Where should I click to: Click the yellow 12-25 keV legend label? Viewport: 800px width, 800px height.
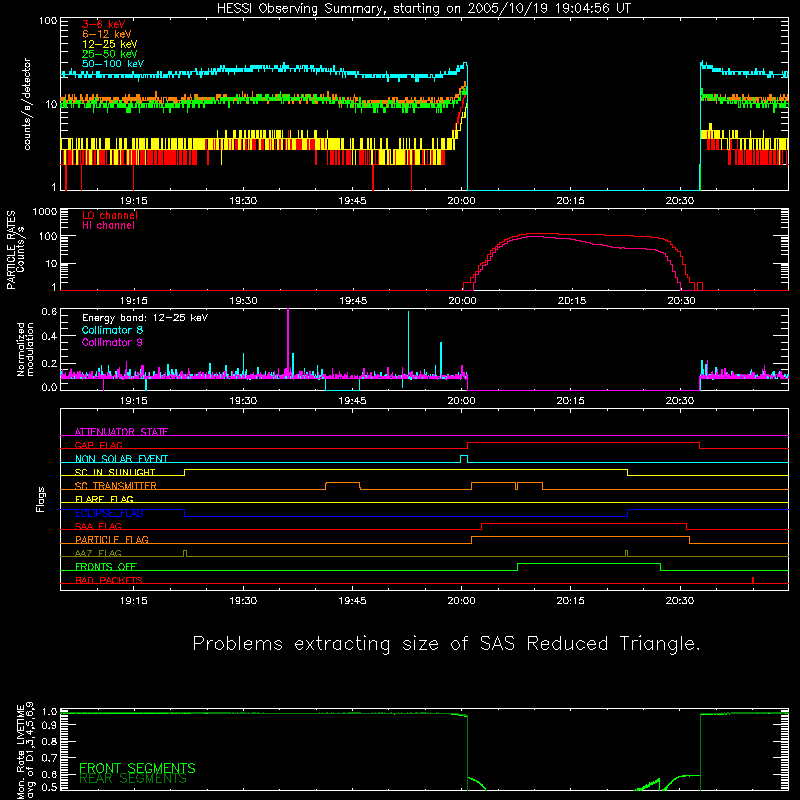pyautogui.click(x=110, y=44)
